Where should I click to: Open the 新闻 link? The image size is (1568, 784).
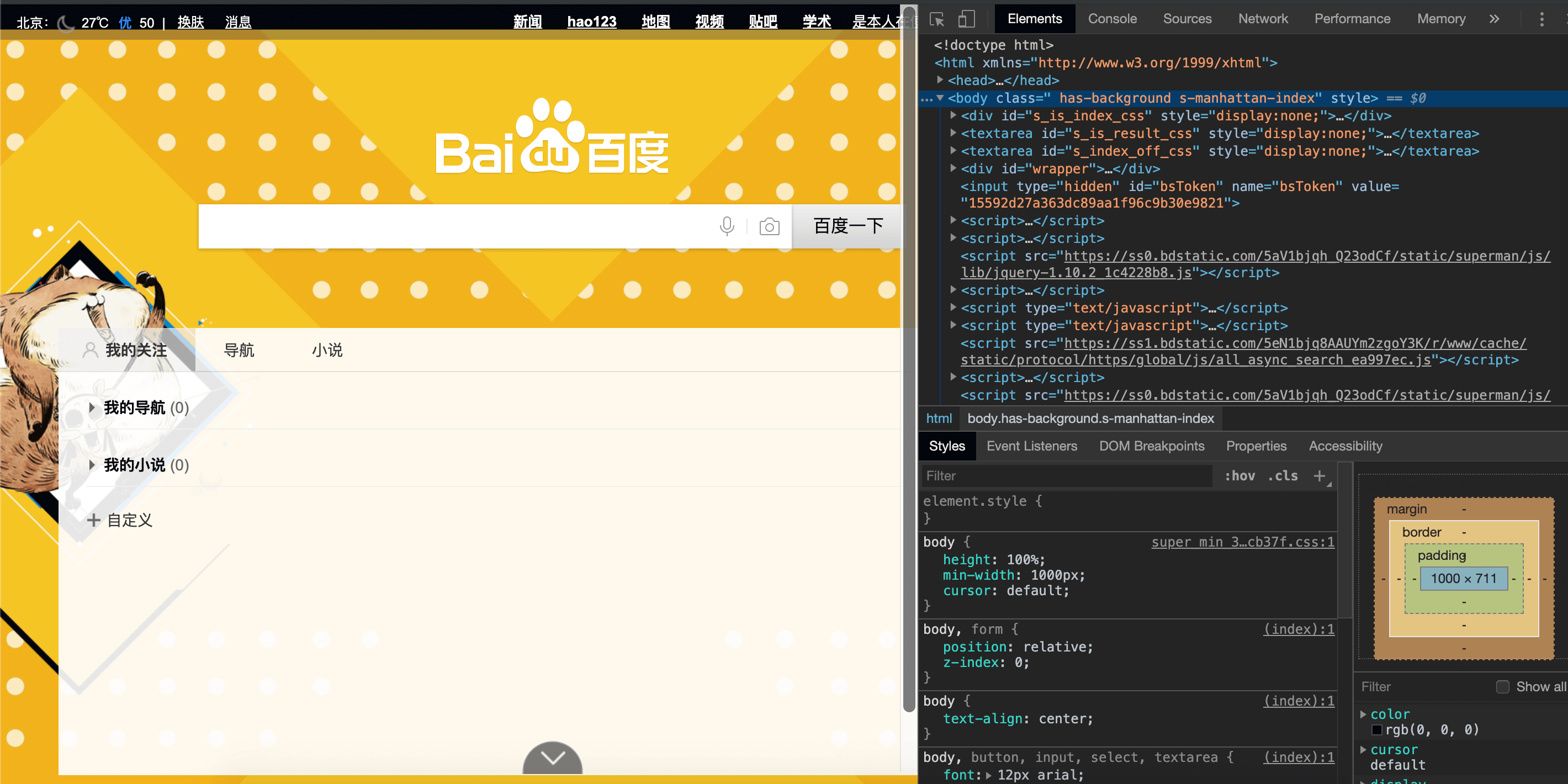coord(527,22)
